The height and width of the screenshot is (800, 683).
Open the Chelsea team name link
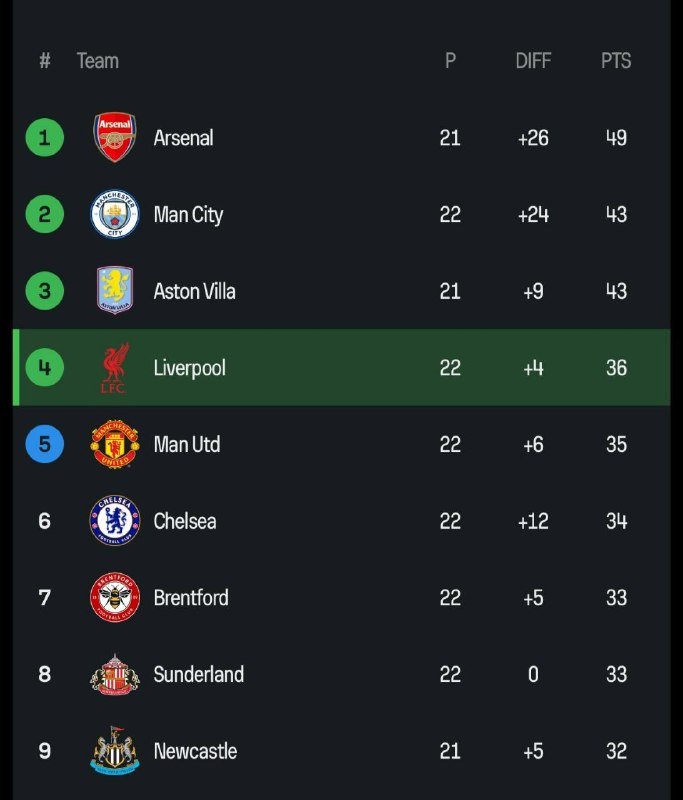[x=185, y=521]
